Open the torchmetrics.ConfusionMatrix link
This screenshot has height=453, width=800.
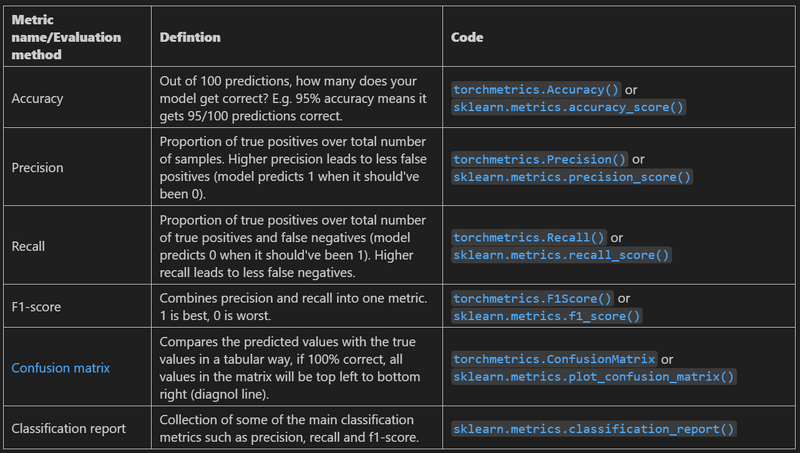coord(554,359)
